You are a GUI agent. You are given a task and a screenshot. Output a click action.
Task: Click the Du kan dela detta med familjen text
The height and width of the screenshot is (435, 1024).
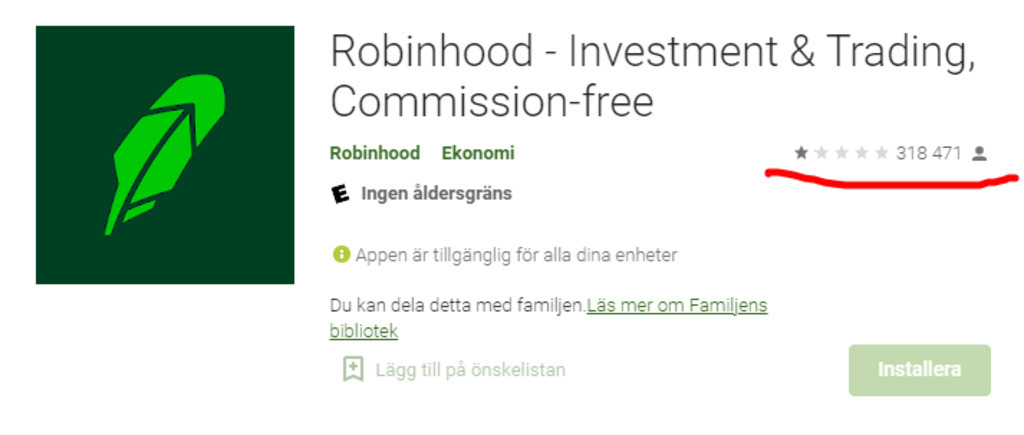click(457, 306)
